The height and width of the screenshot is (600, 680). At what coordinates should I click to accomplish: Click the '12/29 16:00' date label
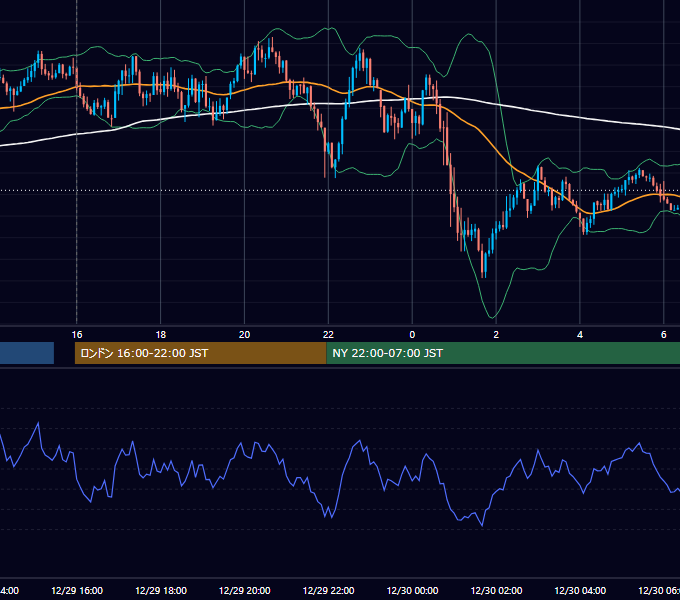point(77,590)
